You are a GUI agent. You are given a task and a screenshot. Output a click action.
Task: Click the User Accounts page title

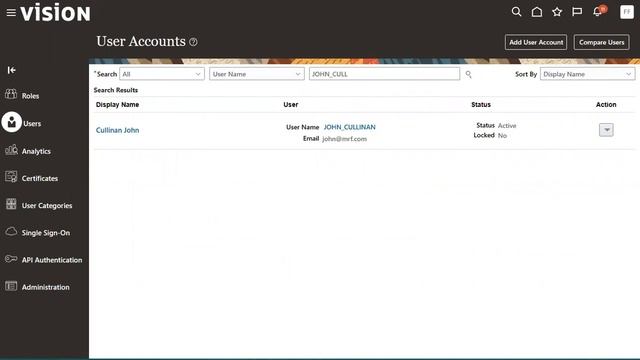pyautogui.click(x=141, y=41)
